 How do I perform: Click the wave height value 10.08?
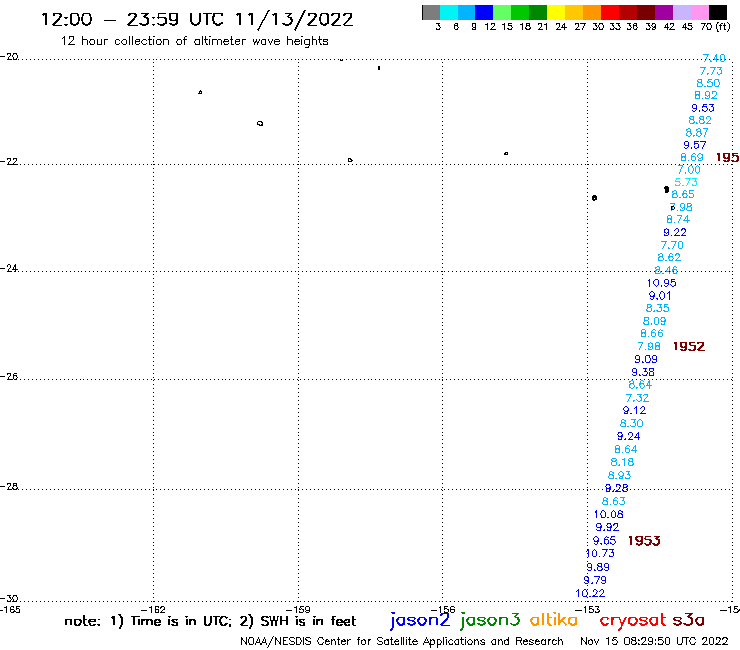[x=608, y=515]
